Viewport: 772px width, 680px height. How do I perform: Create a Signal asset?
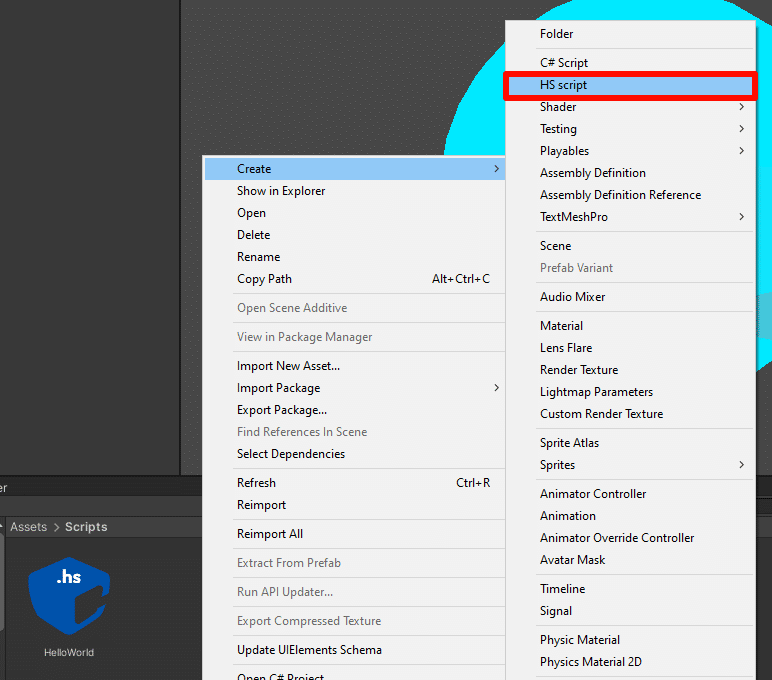click(630, 611)
